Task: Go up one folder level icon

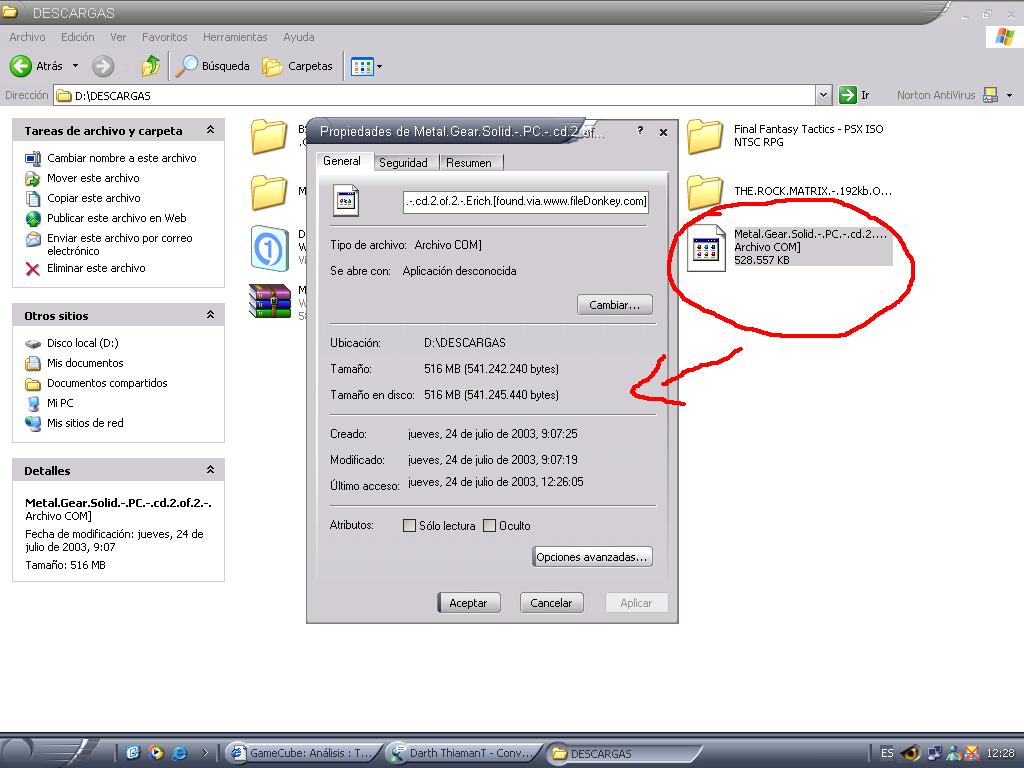Action: point(150,66)
